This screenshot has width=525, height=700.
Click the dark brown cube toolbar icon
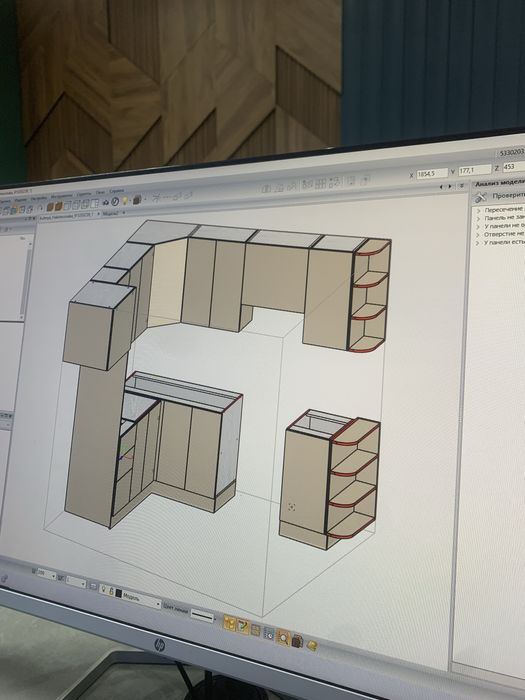click(137, 200)
